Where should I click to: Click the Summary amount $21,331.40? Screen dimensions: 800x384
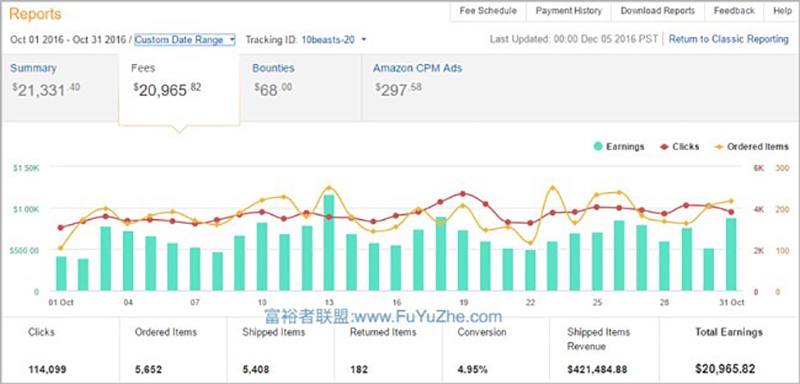click(46, 90)
